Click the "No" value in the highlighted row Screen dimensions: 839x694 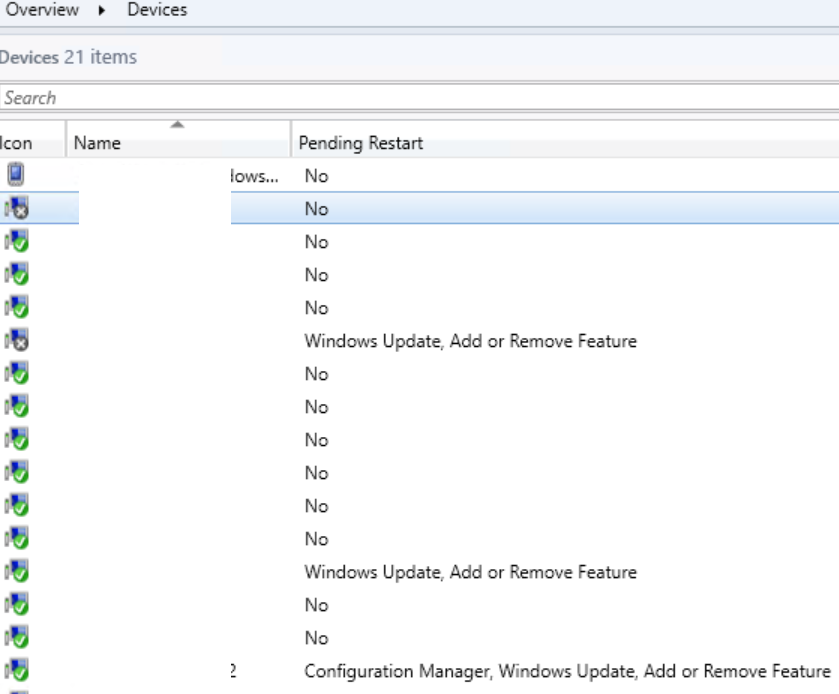tap(316, 209)
